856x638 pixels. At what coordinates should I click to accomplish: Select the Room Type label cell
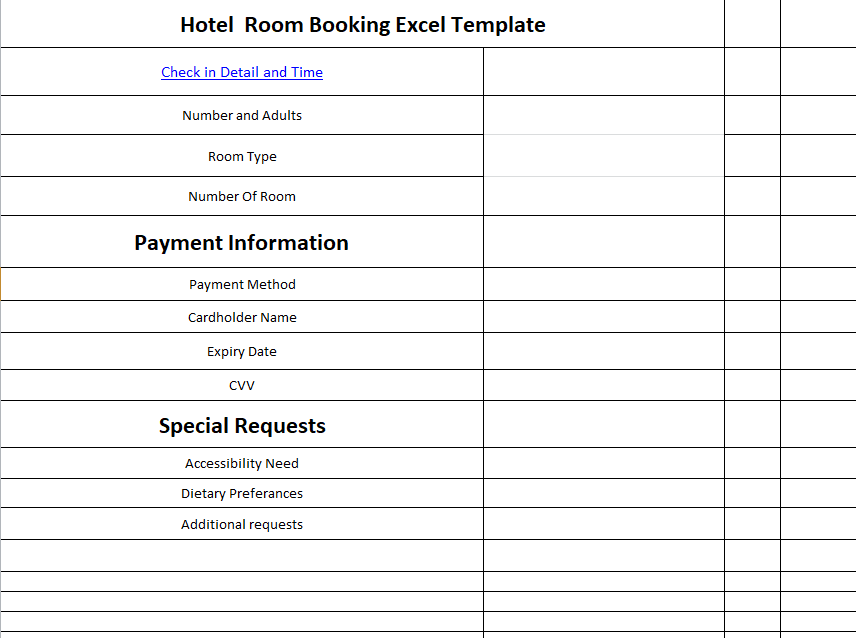242,157
